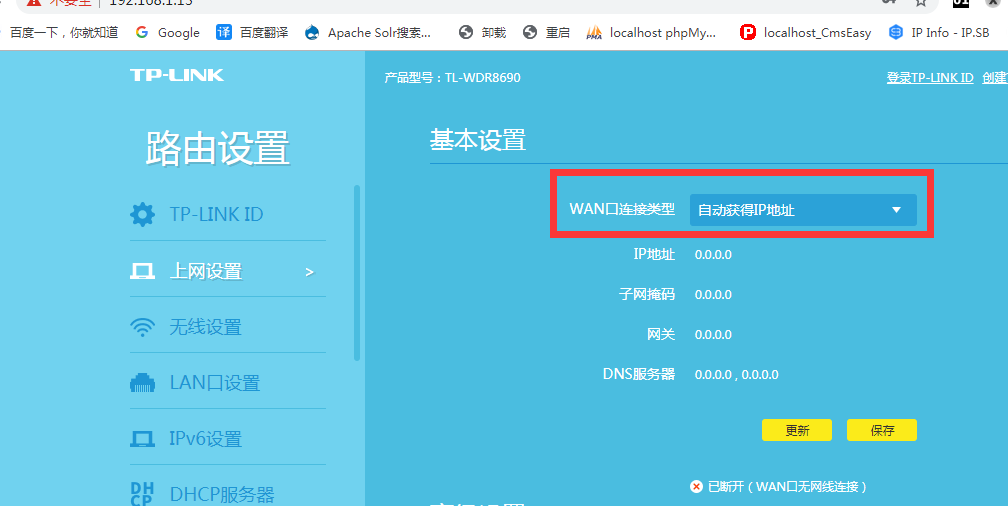Click the IP地址 value 0.0.0.0
1008x506 pixels.
coord(713,255)
